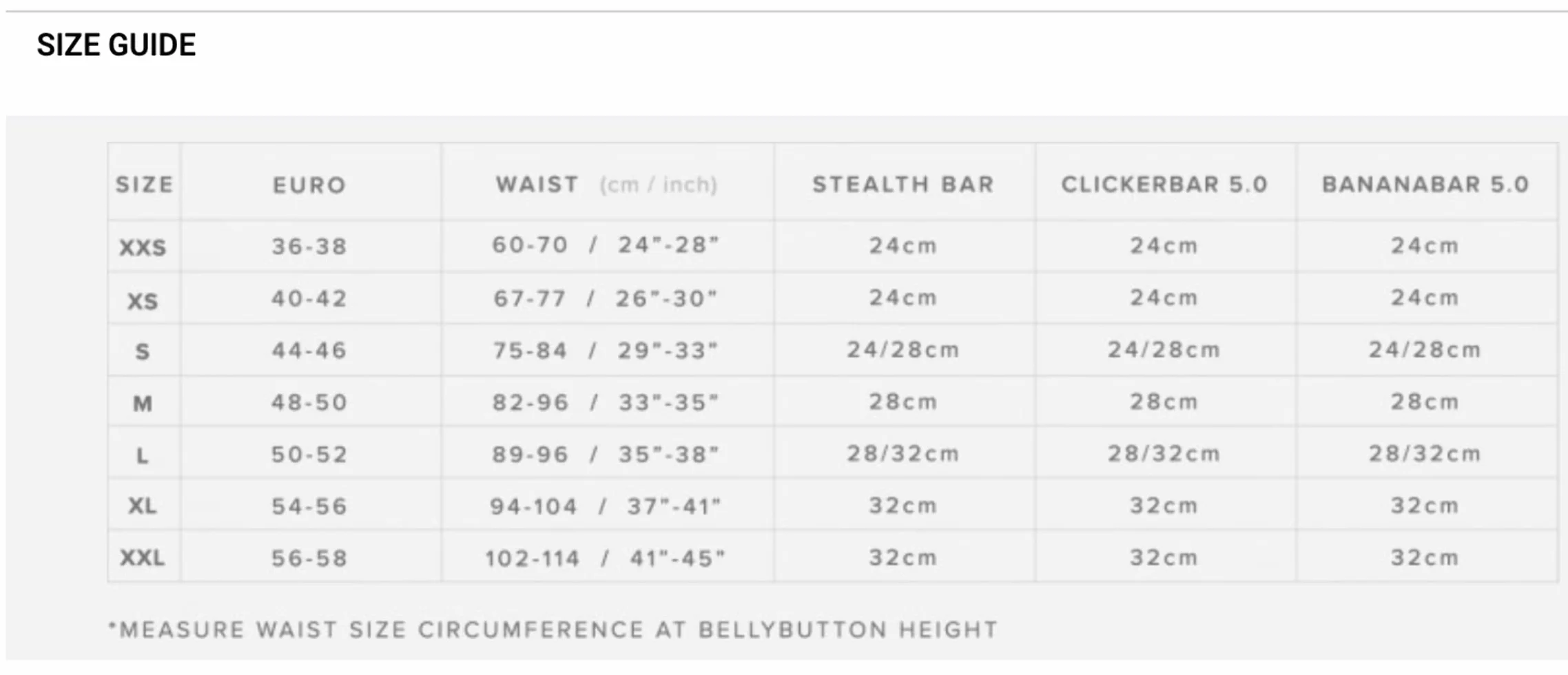This screenshot has width=1568, height=675.
Task: Click the S size row label
Action: pos(143,352)
